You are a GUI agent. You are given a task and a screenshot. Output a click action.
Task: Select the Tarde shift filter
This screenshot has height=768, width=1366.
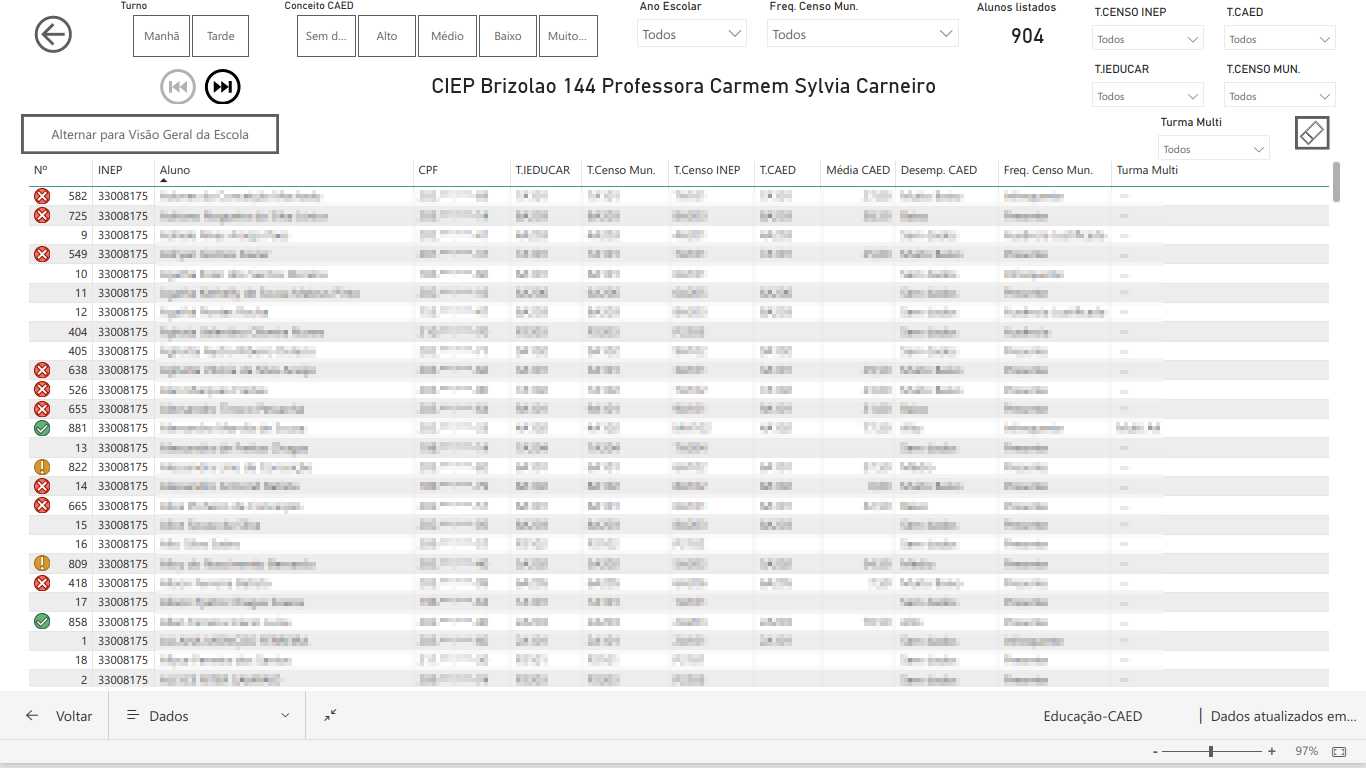coord(220,36)
